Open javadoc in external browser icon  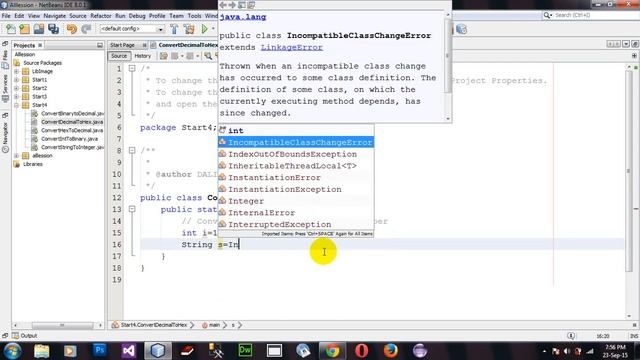(x=242, y=5)
